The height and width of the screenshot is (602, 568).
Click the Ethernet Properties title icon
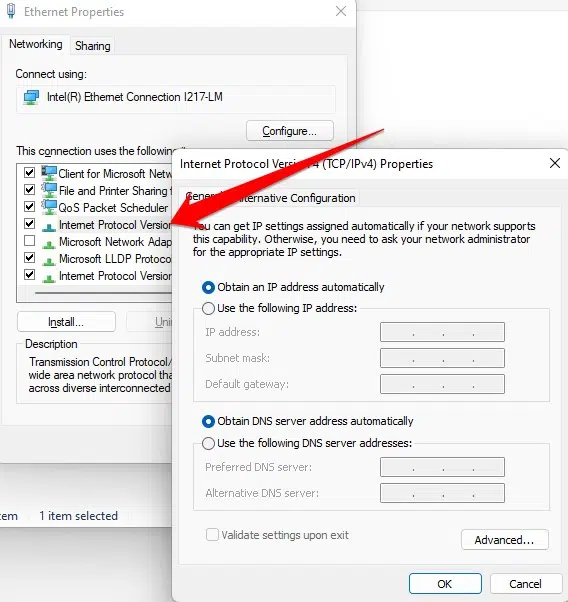[11, 11]
